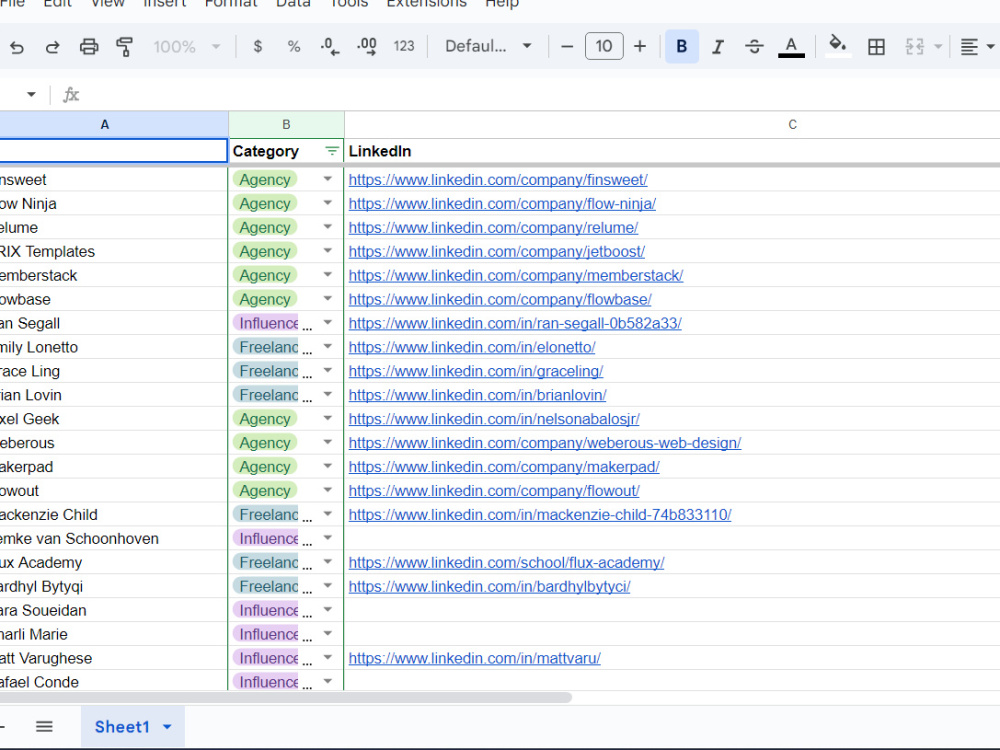Open category dropdown for Ran Segall row
1000x750 pixels.
point(328,323)
